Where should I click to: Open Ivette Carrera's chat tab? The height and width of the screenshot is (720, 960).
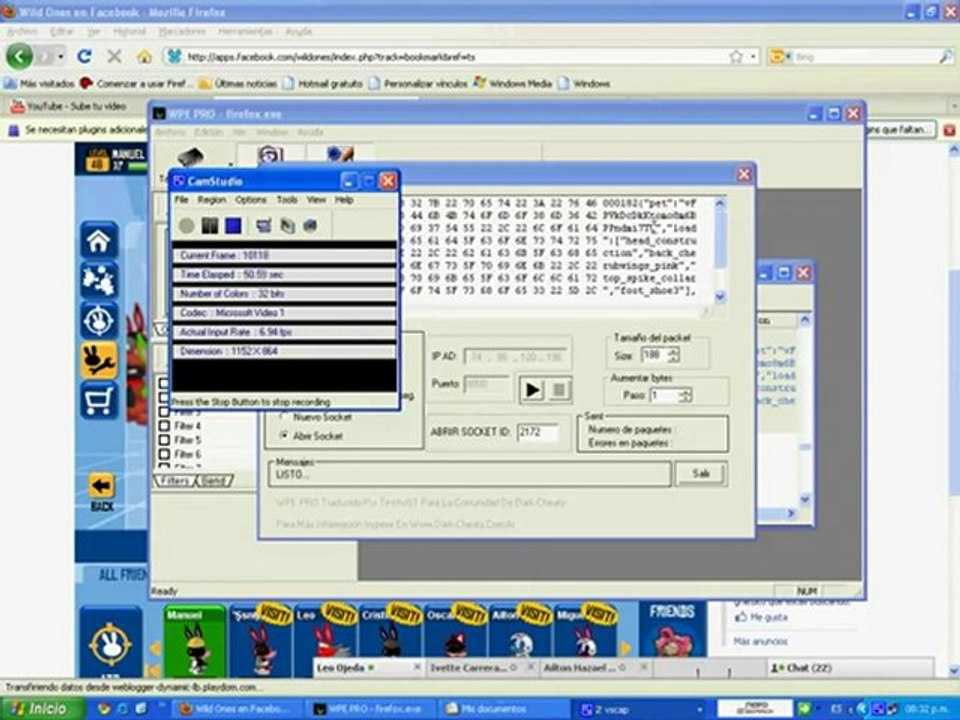[468, 667]
